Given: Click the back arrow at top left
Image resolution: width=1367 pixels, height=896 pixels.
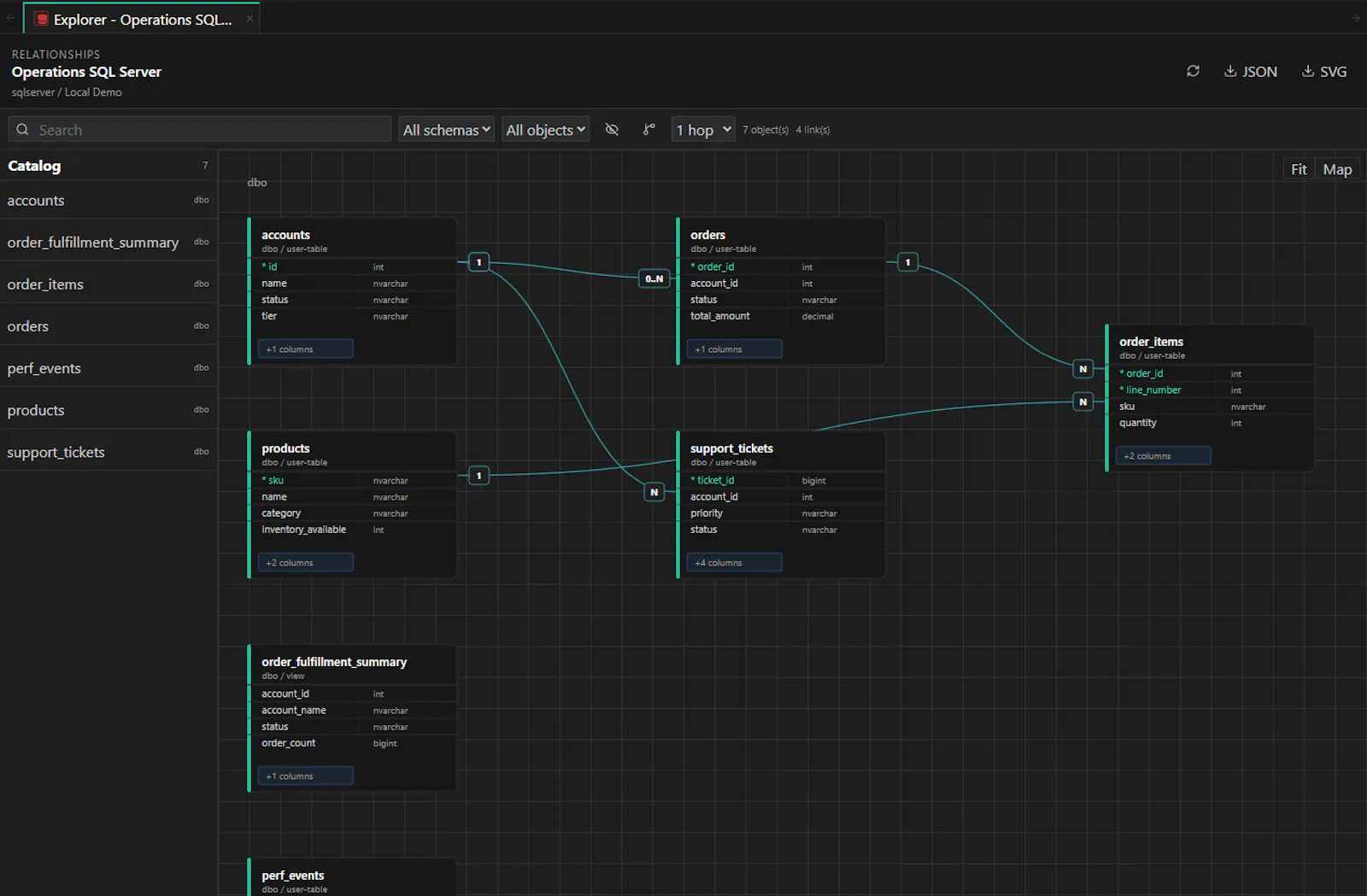Looking at the screenshot, I should pos(10,18).
